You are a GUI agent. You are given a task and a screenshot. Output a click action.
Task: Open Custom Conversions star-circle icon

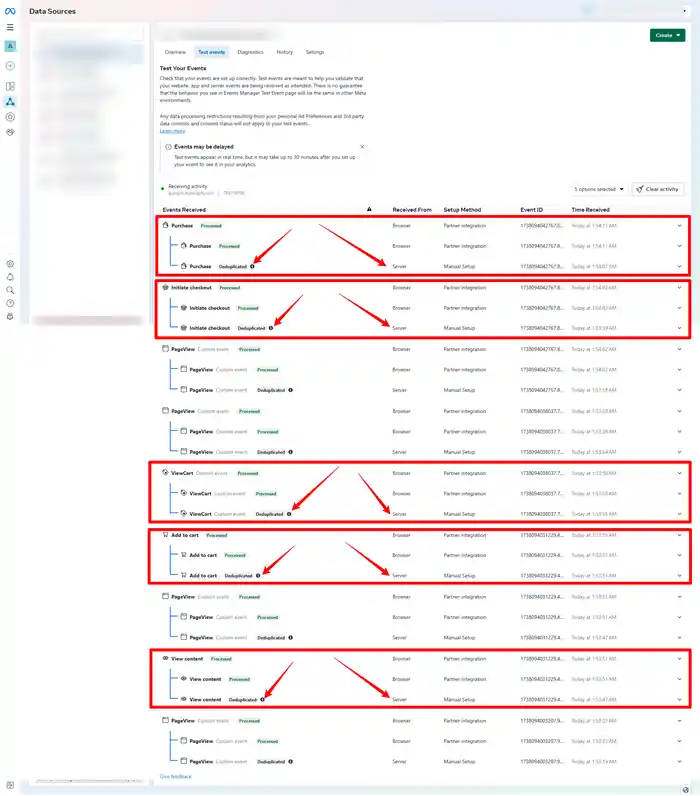click(x=10, y=117)
